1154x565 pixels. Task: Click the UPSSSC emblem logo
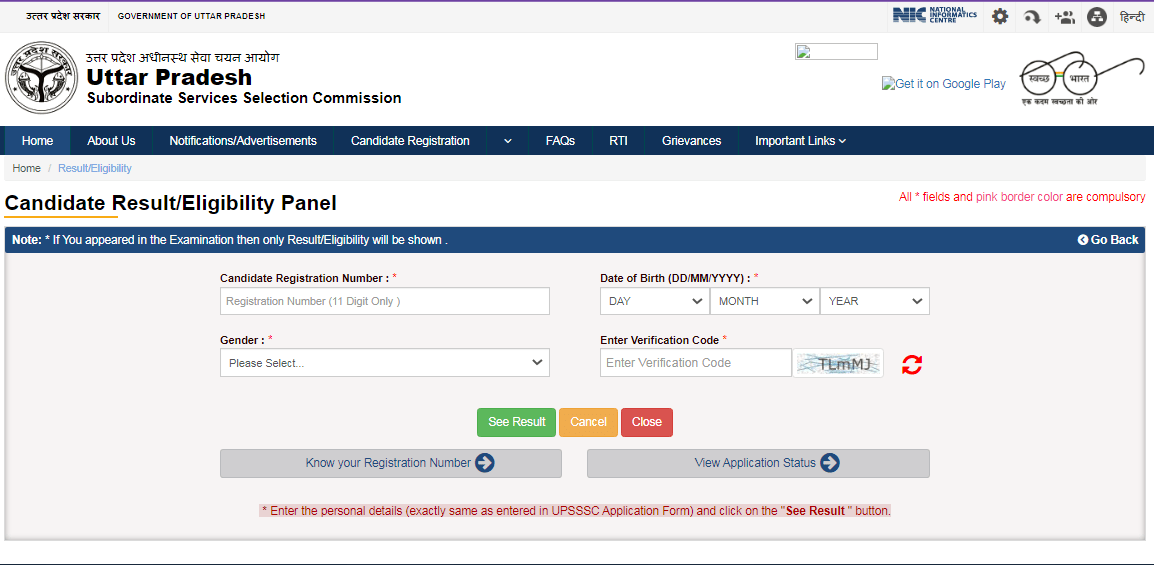(42, 78)
